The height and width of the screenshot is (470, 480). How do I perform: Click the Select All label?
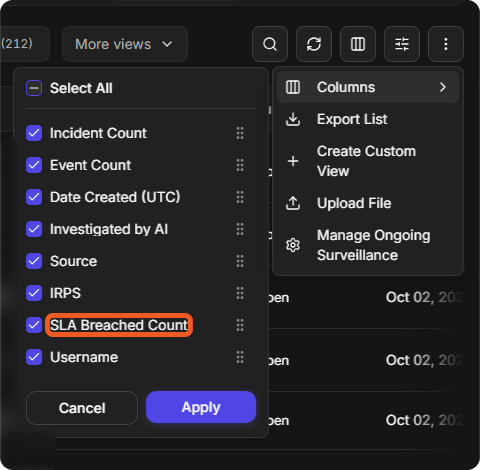(81, 88)
